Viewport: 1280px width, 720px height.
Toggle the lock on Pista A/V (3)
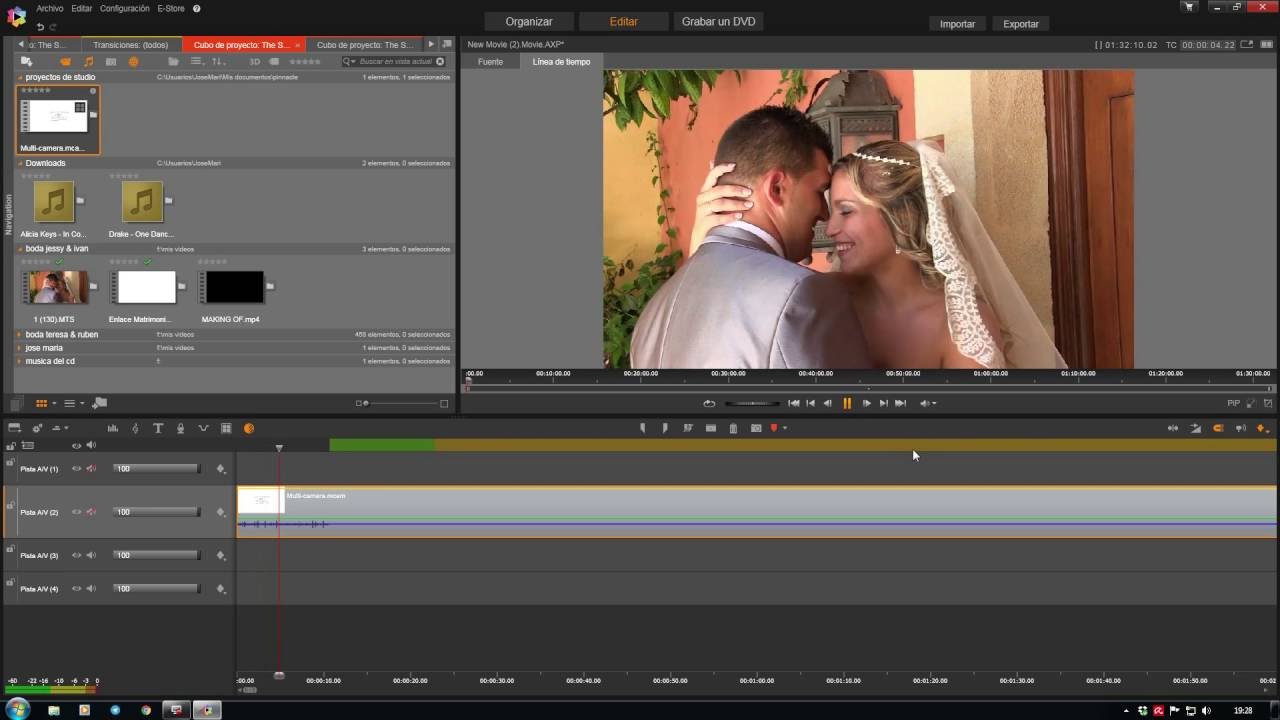10,550
